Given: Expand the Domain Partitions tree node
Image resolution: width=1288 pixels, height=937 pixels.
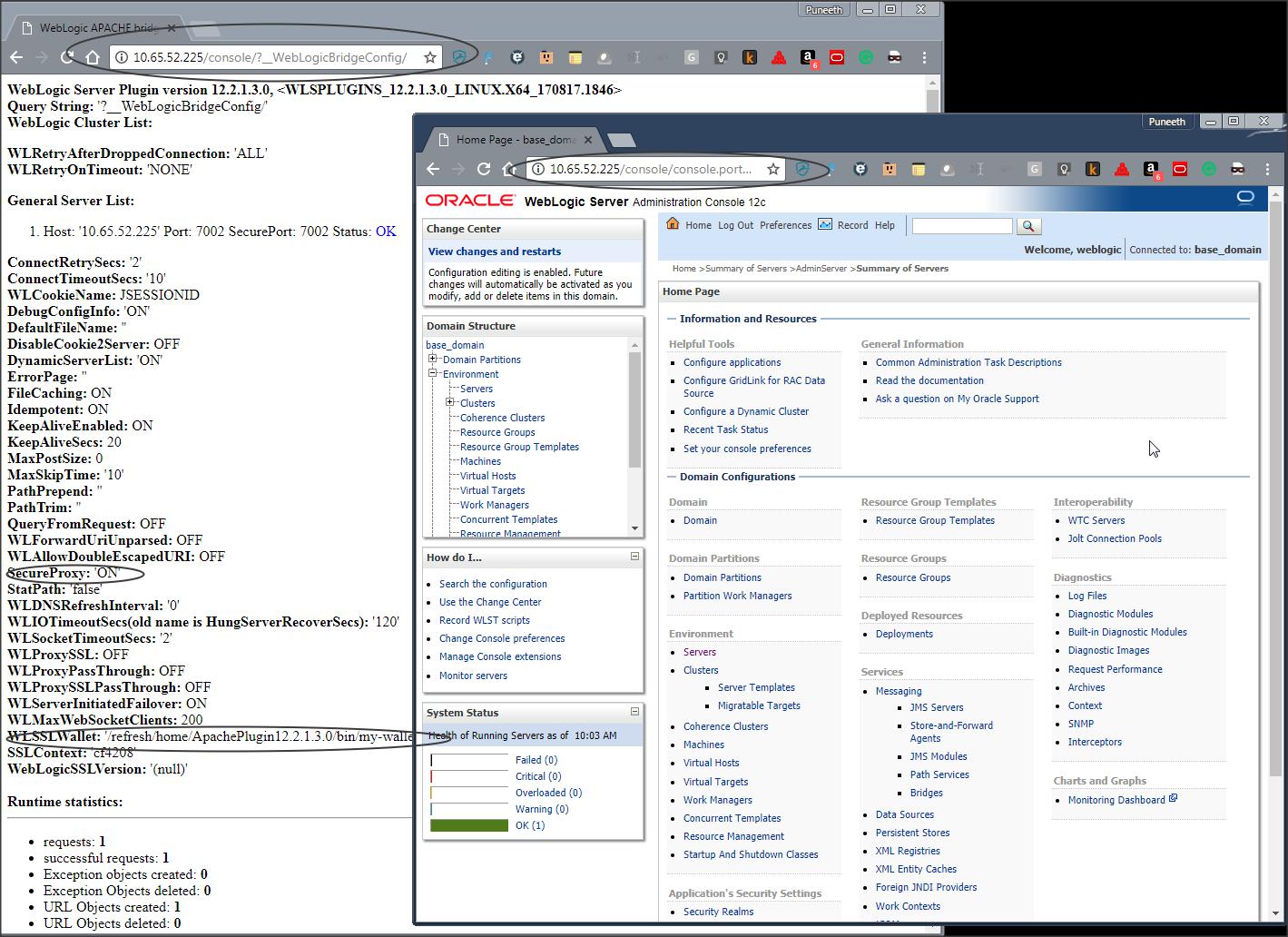Looking at the screenshot, I should (x=433, y=360).
